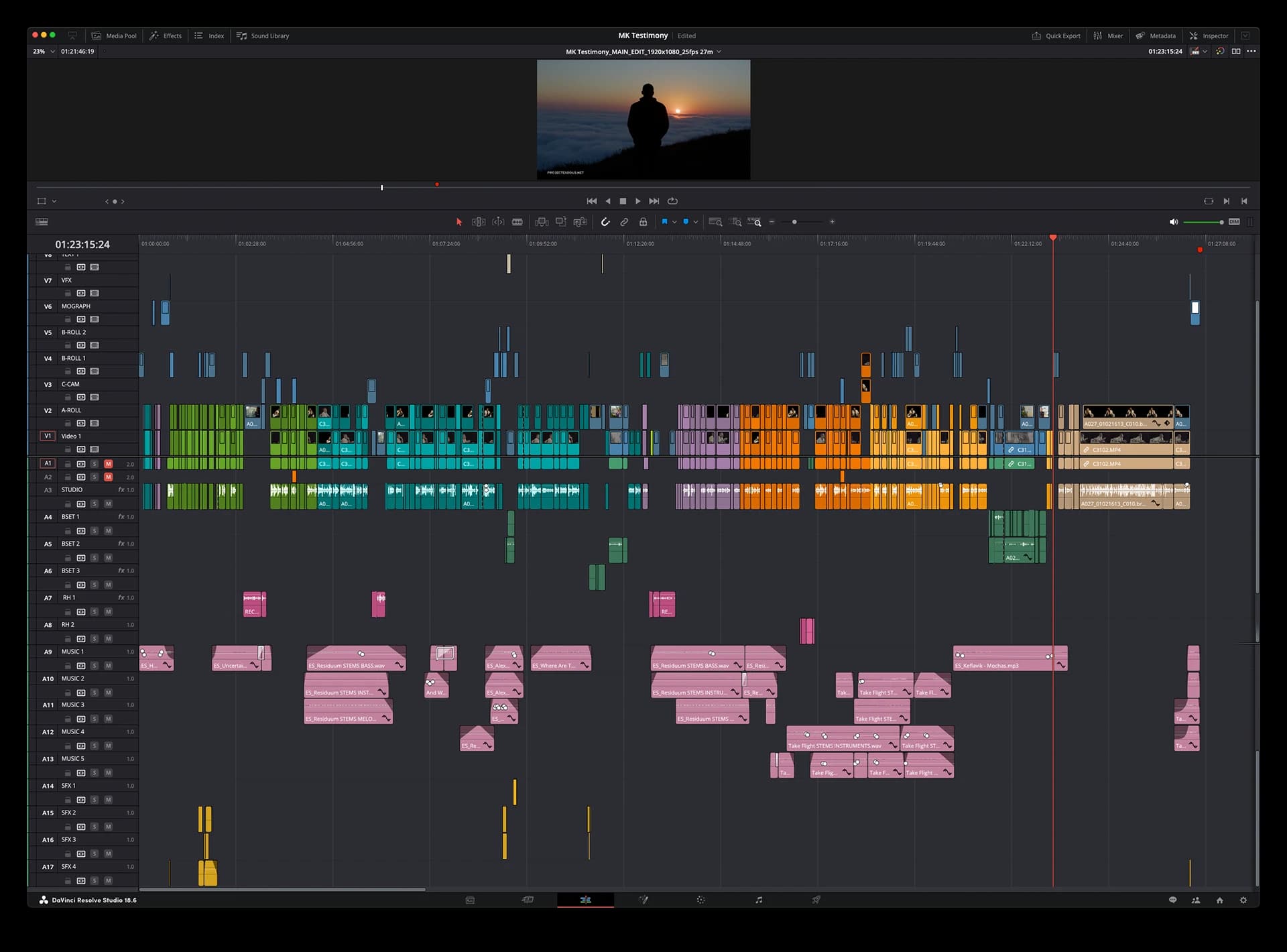Go to first frame transport button

[591, 201]
